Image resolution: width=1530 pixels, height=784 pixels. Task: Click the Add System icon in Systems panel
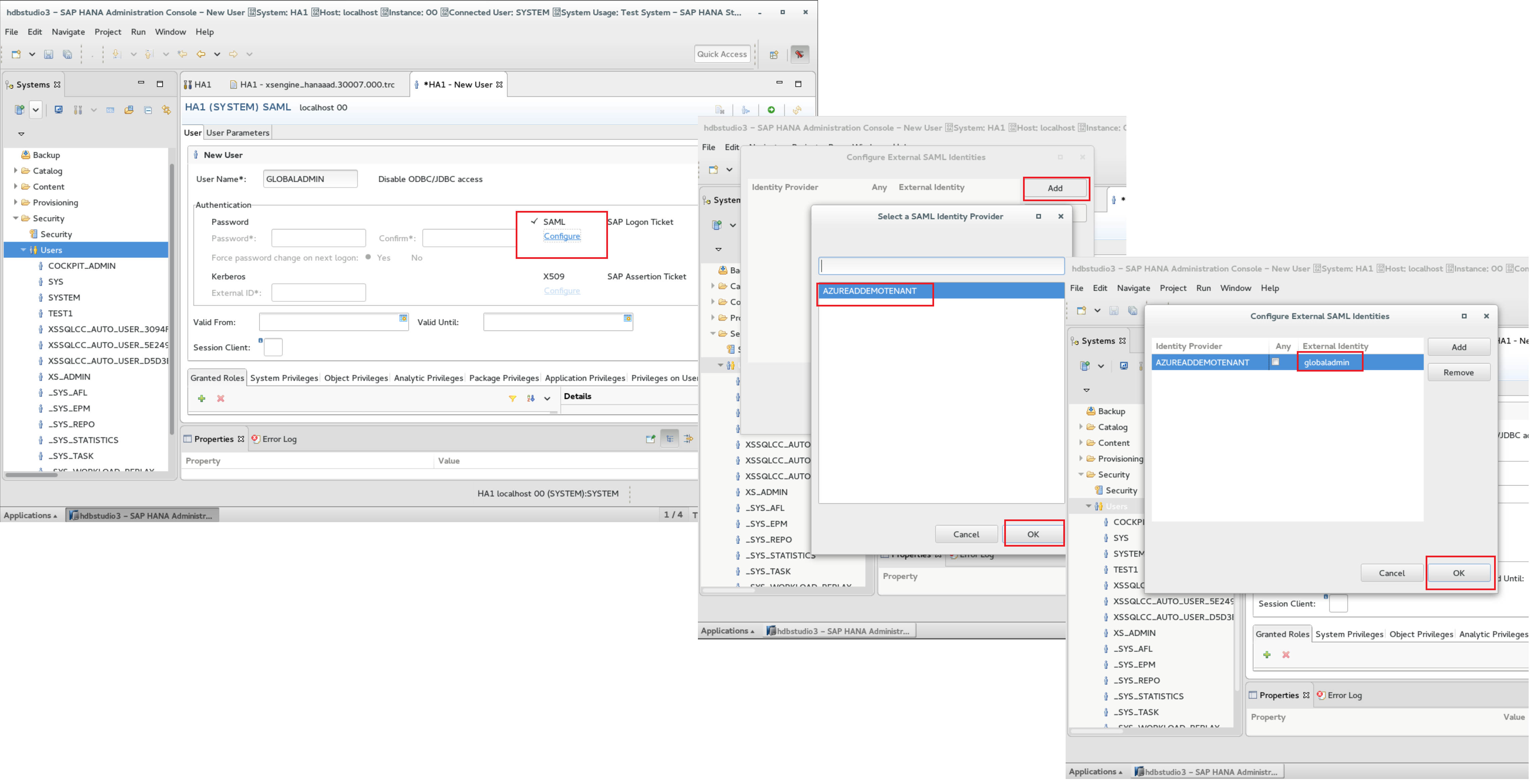[19, 110]
